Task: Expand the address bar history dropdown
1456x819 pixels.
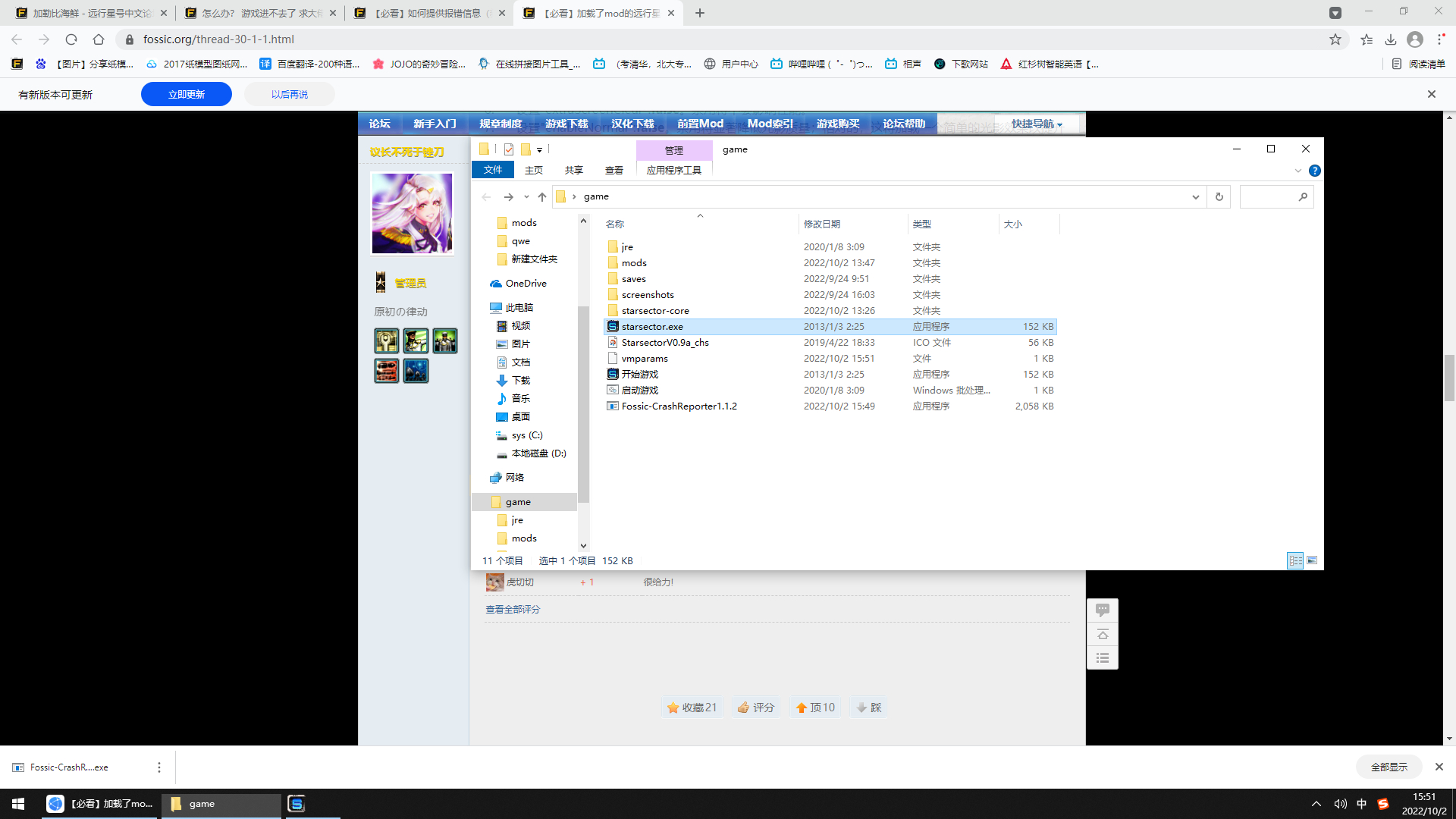Action: coord(1196,197)
